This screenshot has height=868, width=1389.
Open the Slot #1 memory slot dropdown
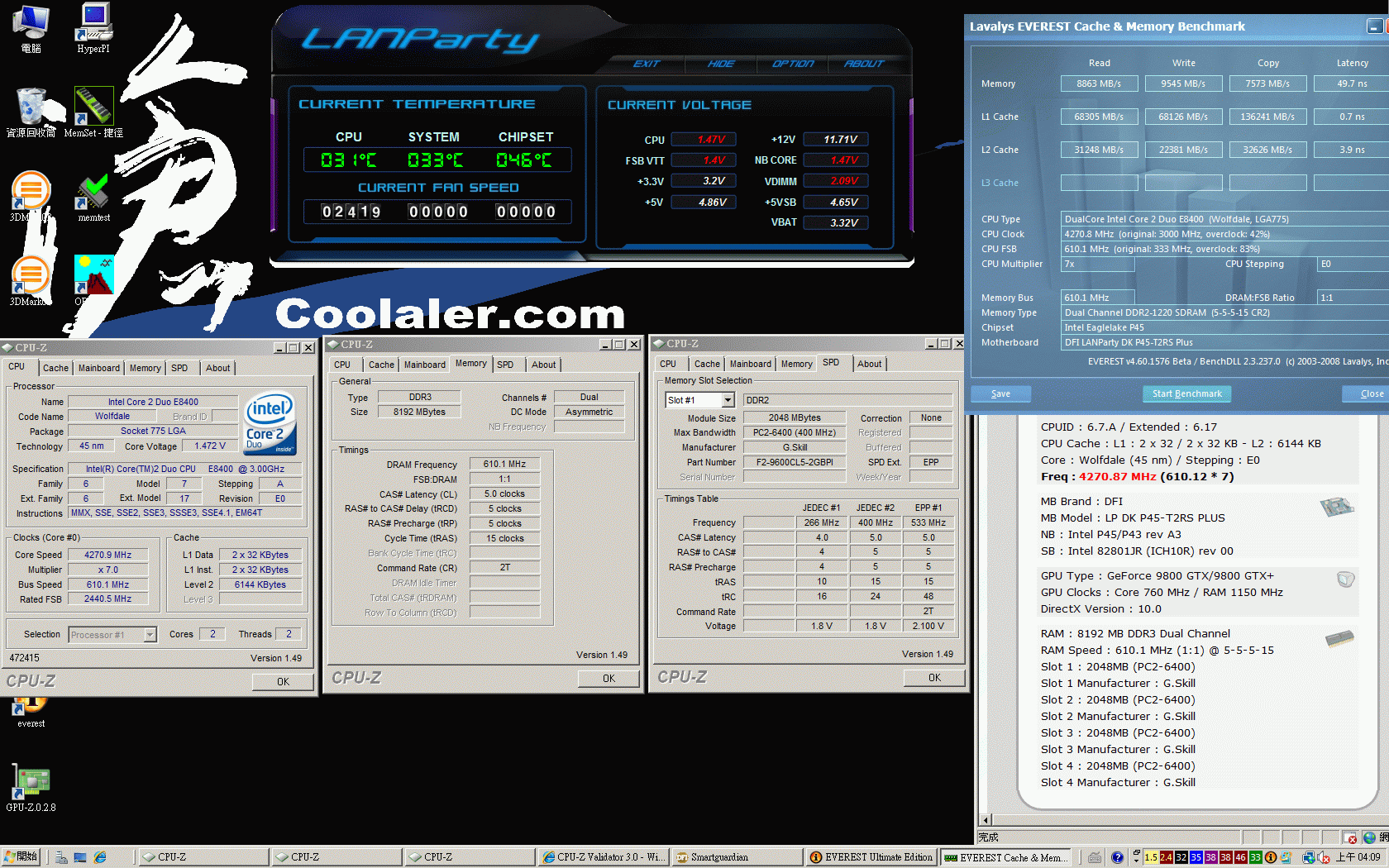[728, 400]
